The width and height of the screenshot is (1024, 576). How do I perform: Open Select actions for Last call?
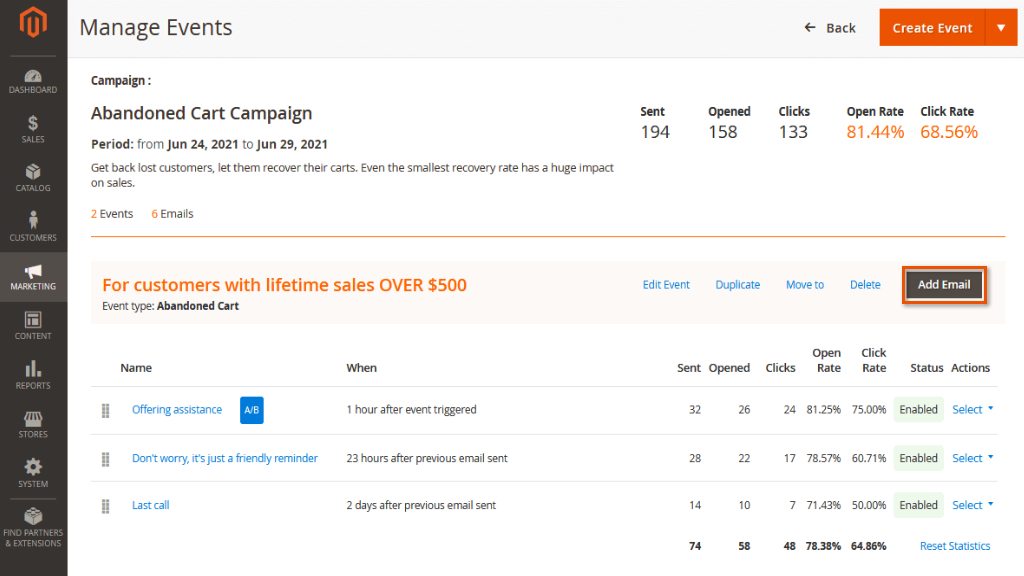coord(972,505)
